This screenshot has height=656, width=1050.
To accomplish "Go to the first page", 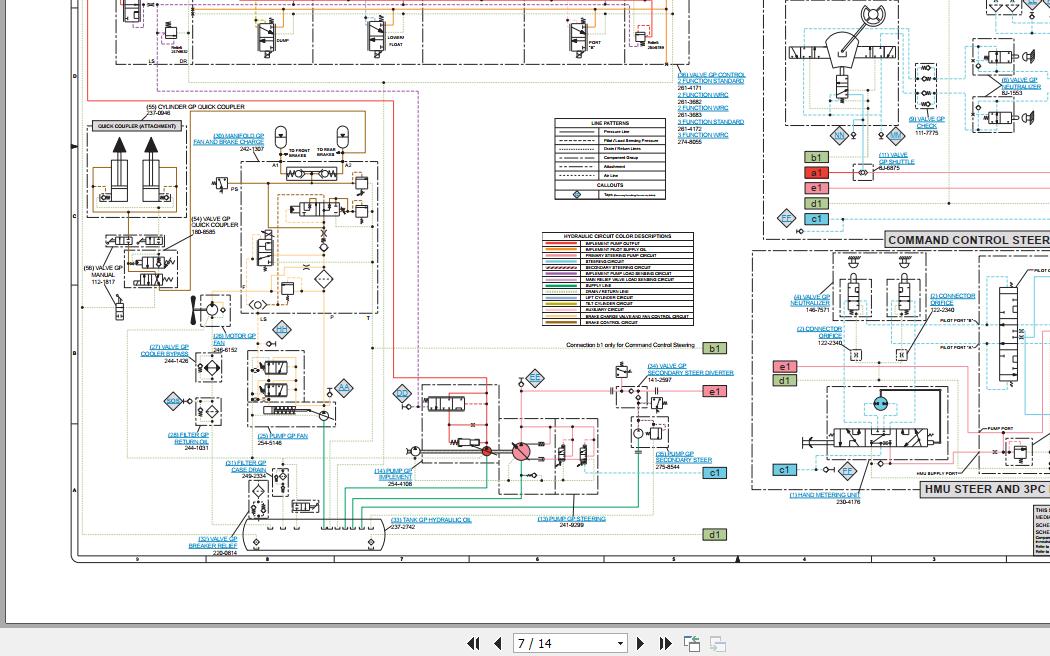I will [x=473, y=644].
